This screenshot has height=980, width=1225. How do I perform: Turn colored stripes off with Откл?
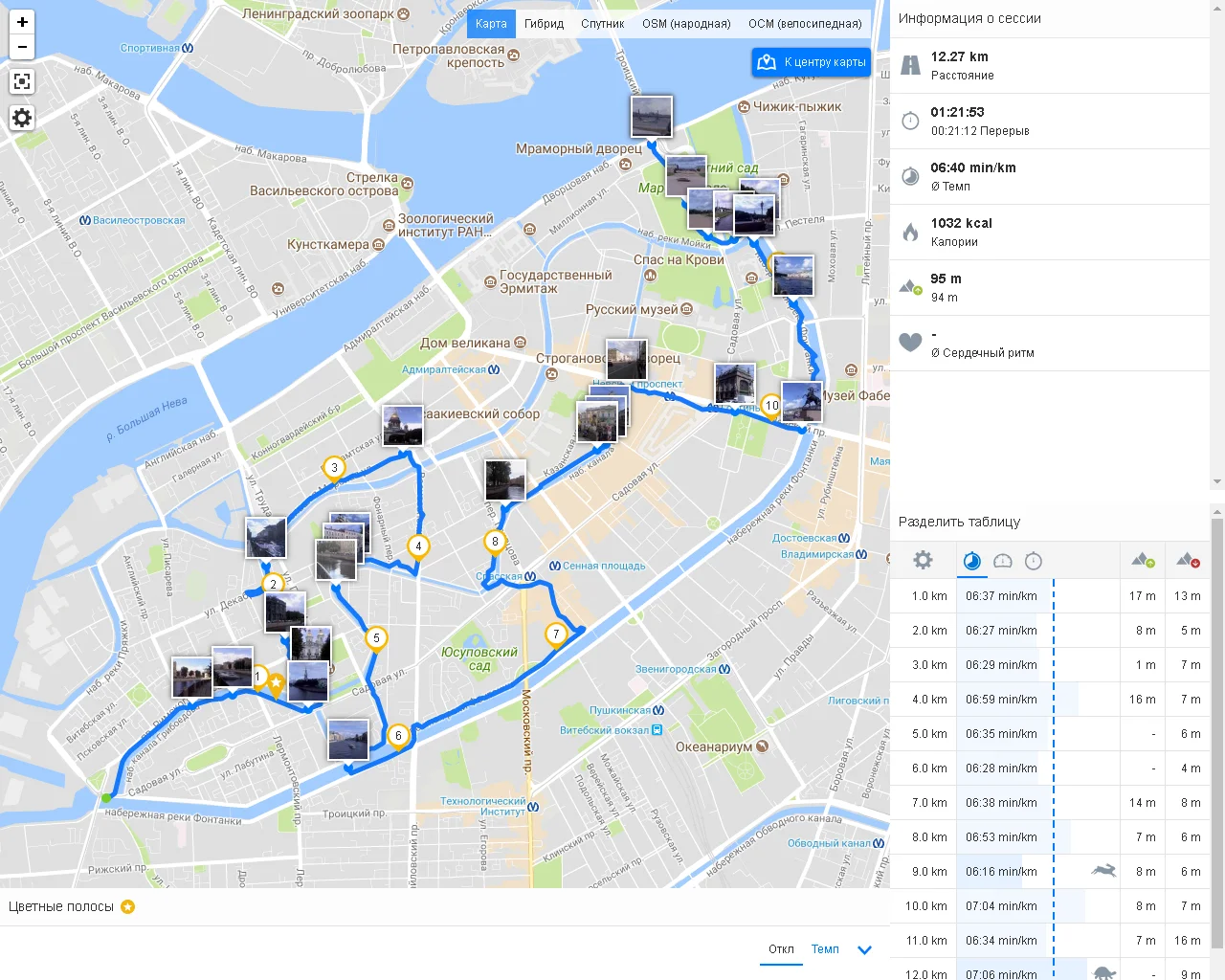(781, 949)
